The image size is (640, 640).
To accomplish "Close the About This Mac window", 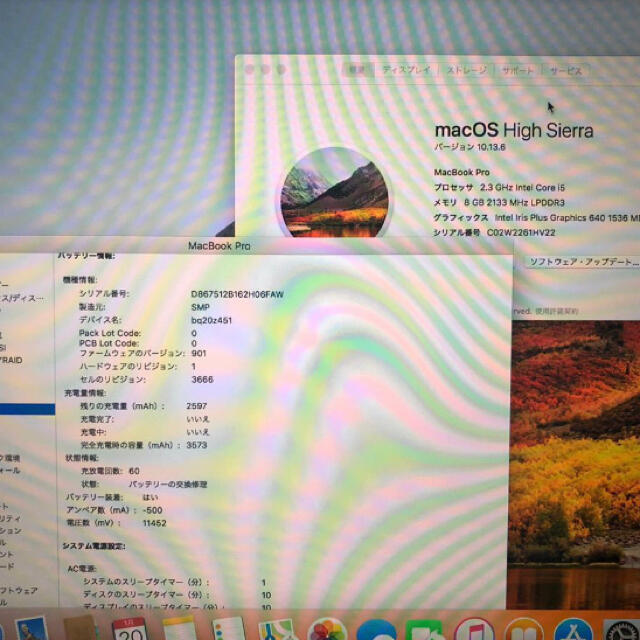I will [249, 69].
